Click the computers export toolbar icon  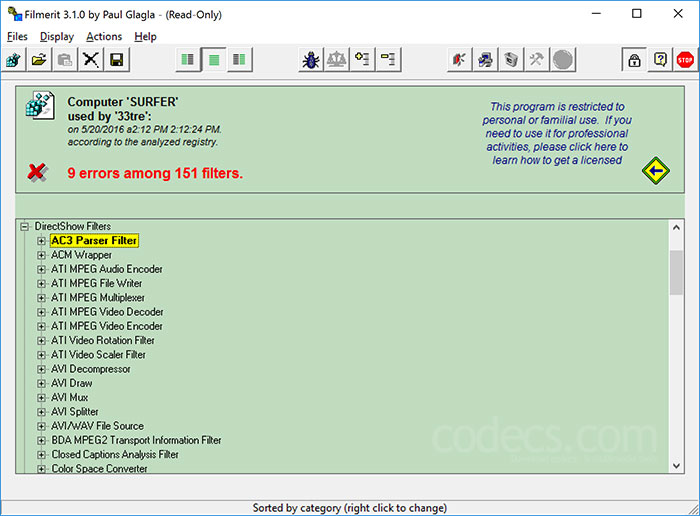click(x=485, y=59)
